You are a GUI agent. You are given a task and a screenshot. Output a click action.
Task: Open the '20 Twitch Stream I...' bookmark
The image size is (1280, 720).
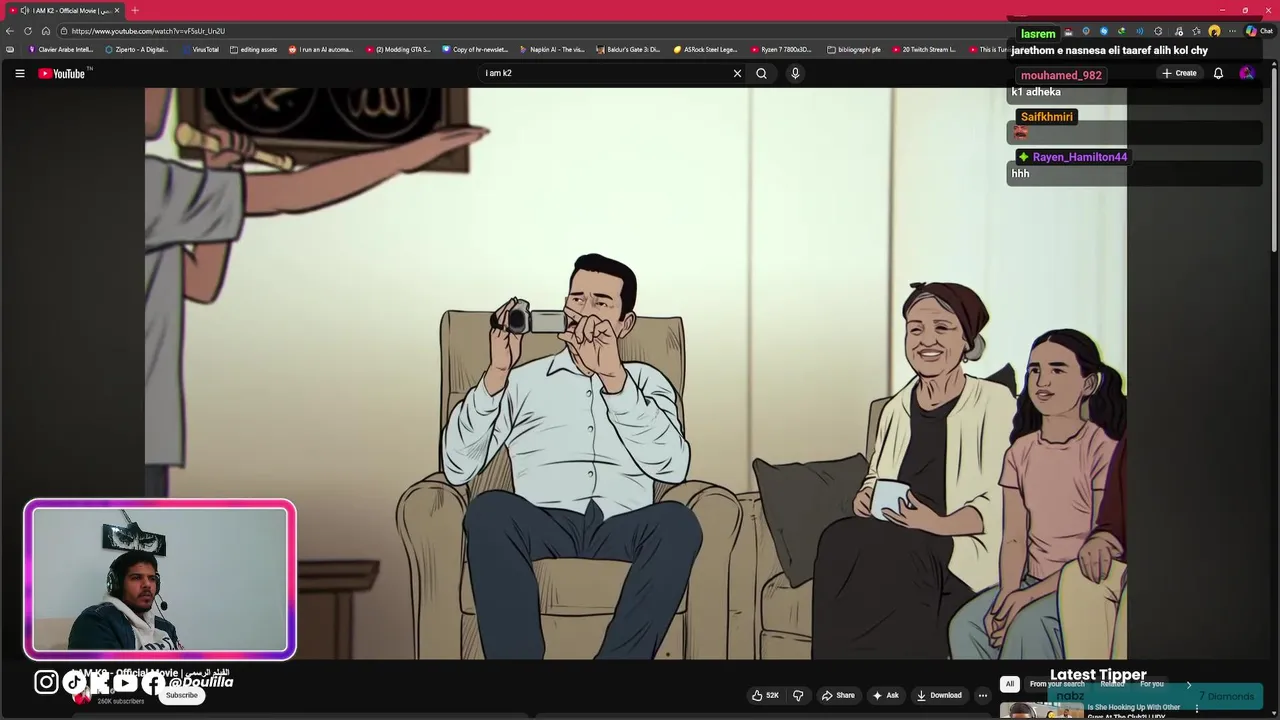click(925, 49)
